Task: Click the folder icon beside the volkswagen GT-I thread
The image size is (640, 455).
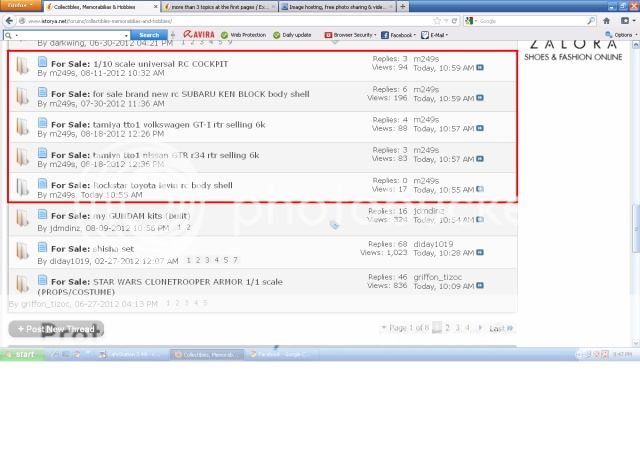Action: click(x=21, y=128)
